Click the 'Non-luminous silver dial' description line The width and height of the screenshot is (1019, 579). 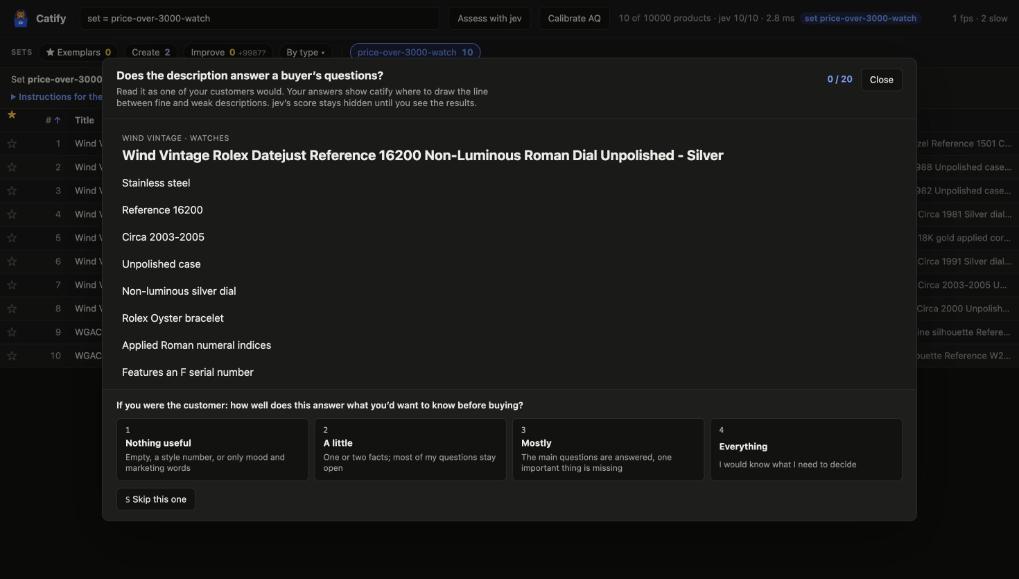(179, 291)
